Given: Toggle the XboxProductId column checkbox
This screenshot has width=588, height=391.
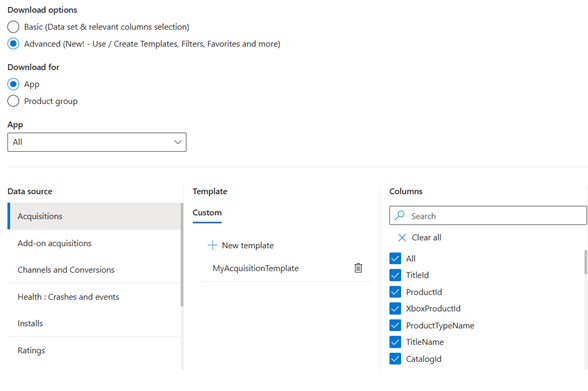Looking at the screenshot, I should point(395,309).
